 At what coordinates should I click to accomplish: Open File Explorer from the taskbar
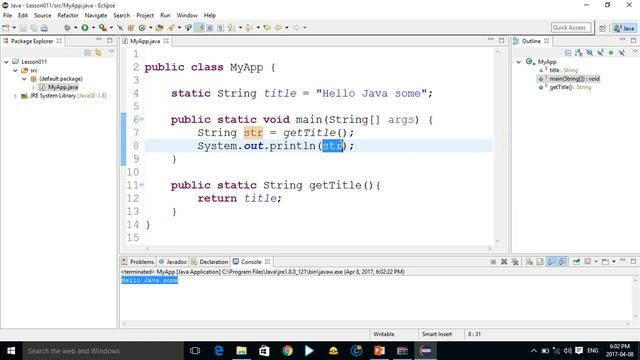pos(241,351)
